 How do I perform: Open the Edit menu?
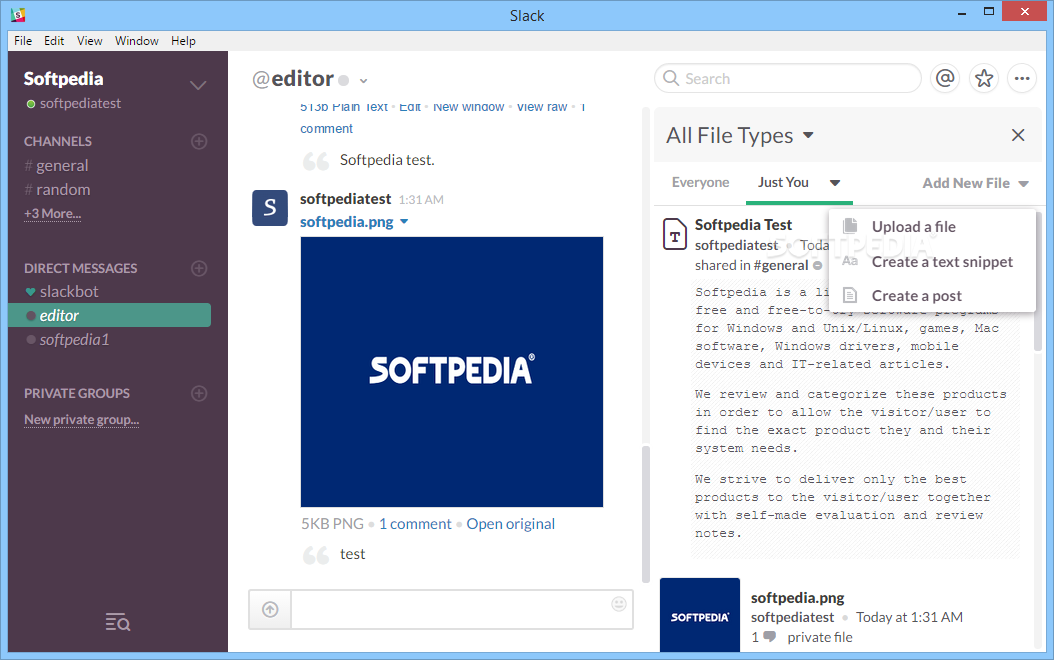coord(54,40)
